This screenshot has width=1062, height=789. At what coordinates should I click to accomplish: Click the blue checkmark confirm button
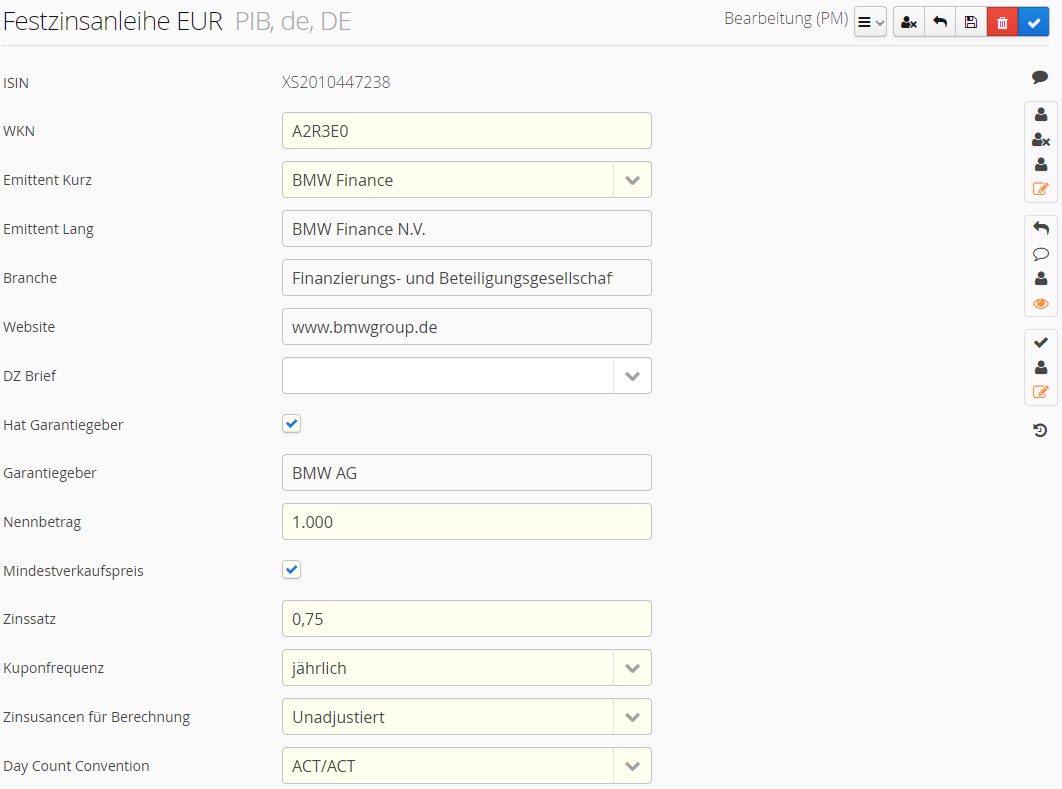1033,22
